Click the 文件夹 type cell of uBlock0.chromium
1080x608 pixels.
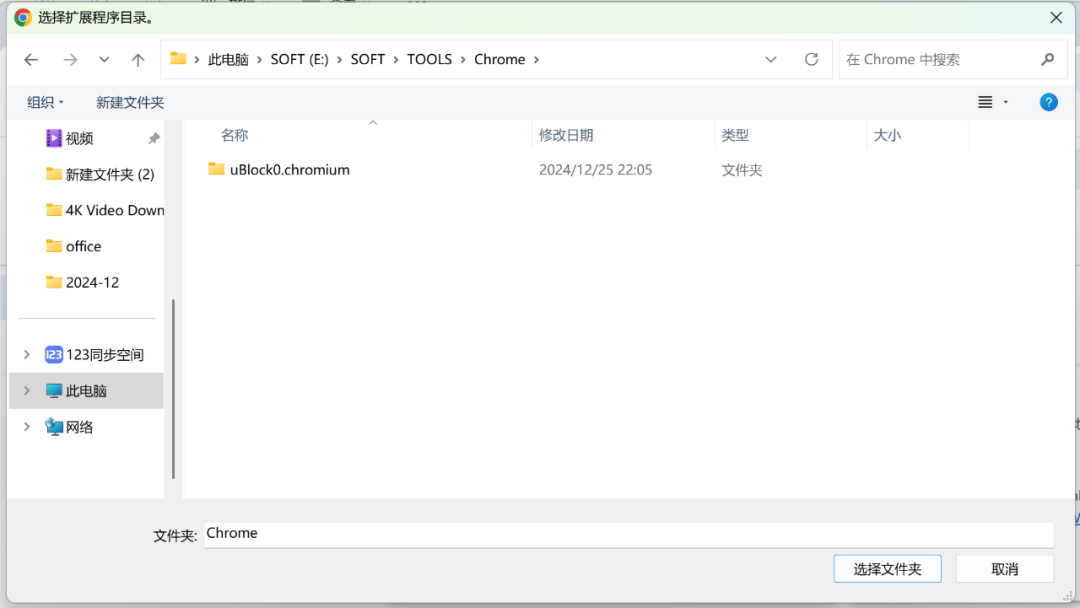(x=742, y=170)
